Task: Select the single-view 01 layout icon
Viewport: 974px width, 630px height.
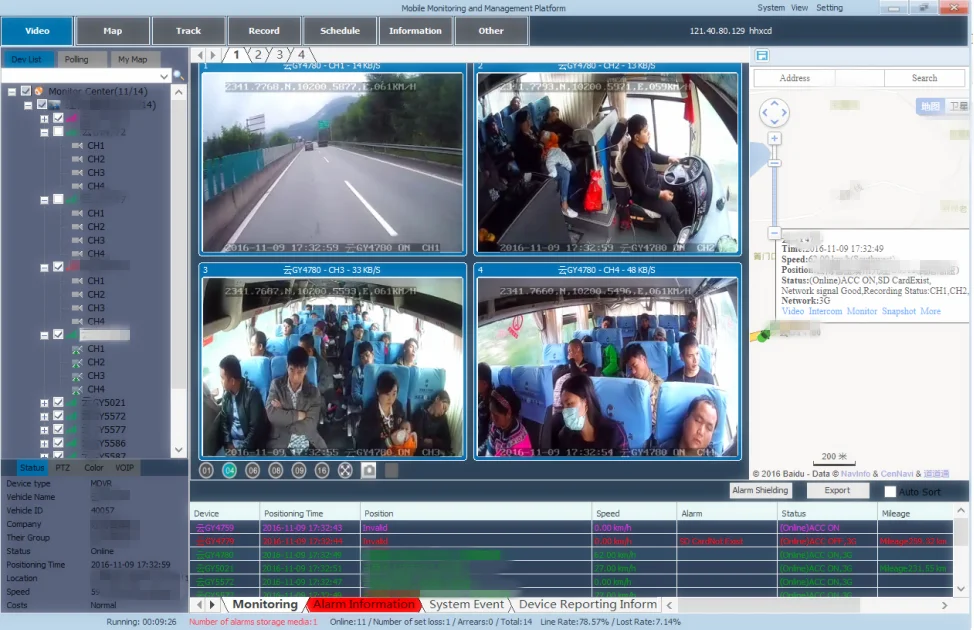Action: 205,470
